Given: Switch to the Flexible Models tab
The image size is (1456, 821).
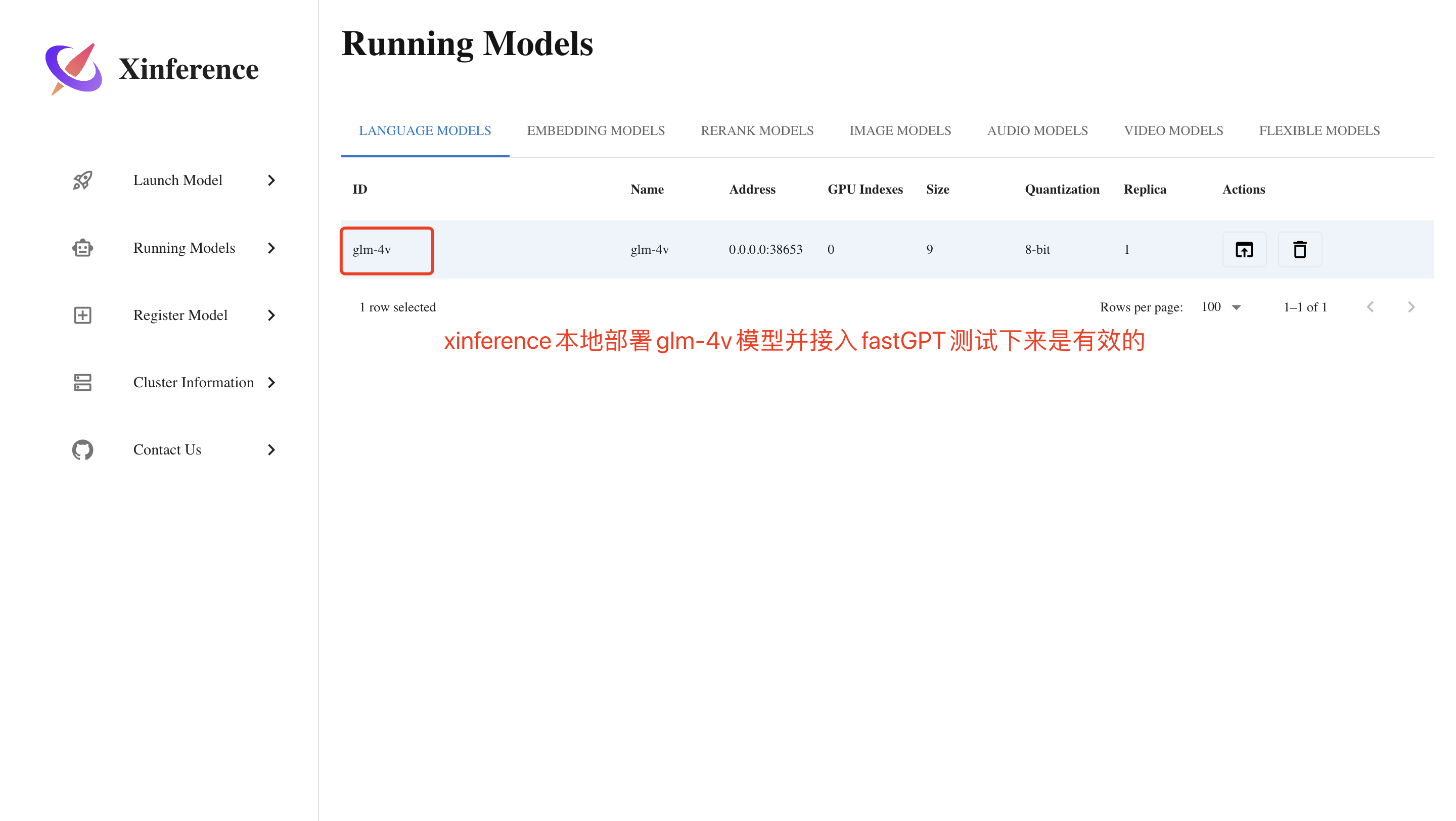Looking at the screenshot, I should pos(1319,130).
